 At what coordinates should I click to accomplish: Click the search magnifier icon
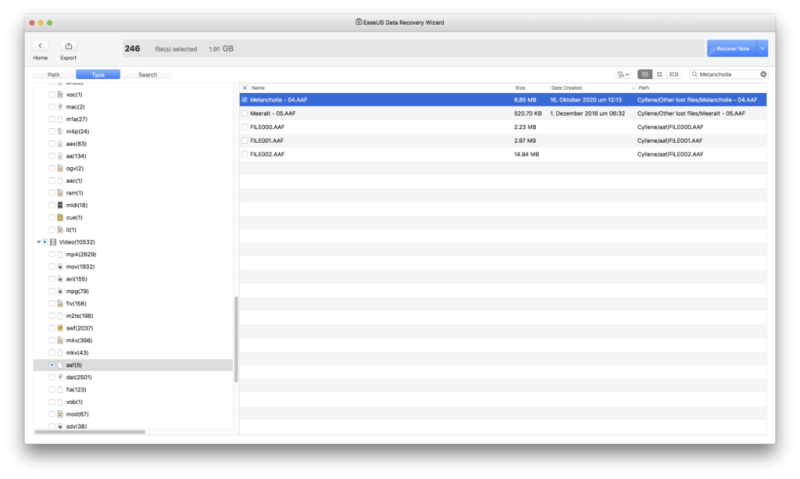694,74
